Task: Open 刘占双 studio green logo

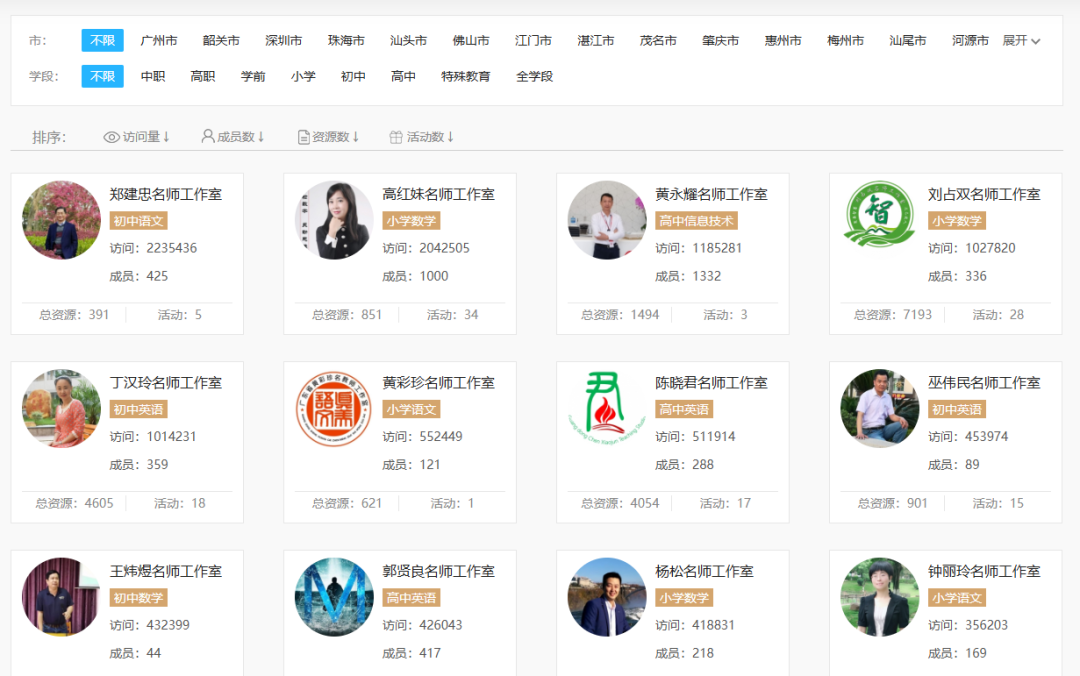Action: click(x=879, y=220)
